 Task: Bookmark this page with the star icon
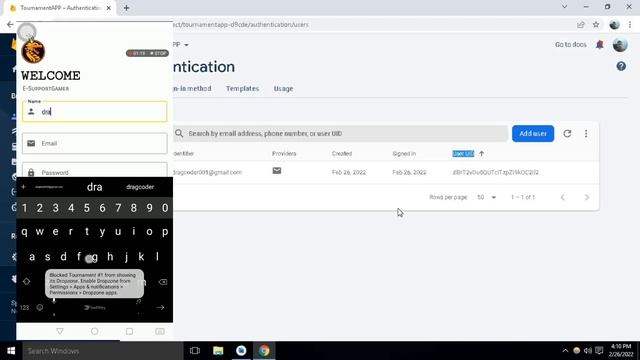[x=596, y=24]
